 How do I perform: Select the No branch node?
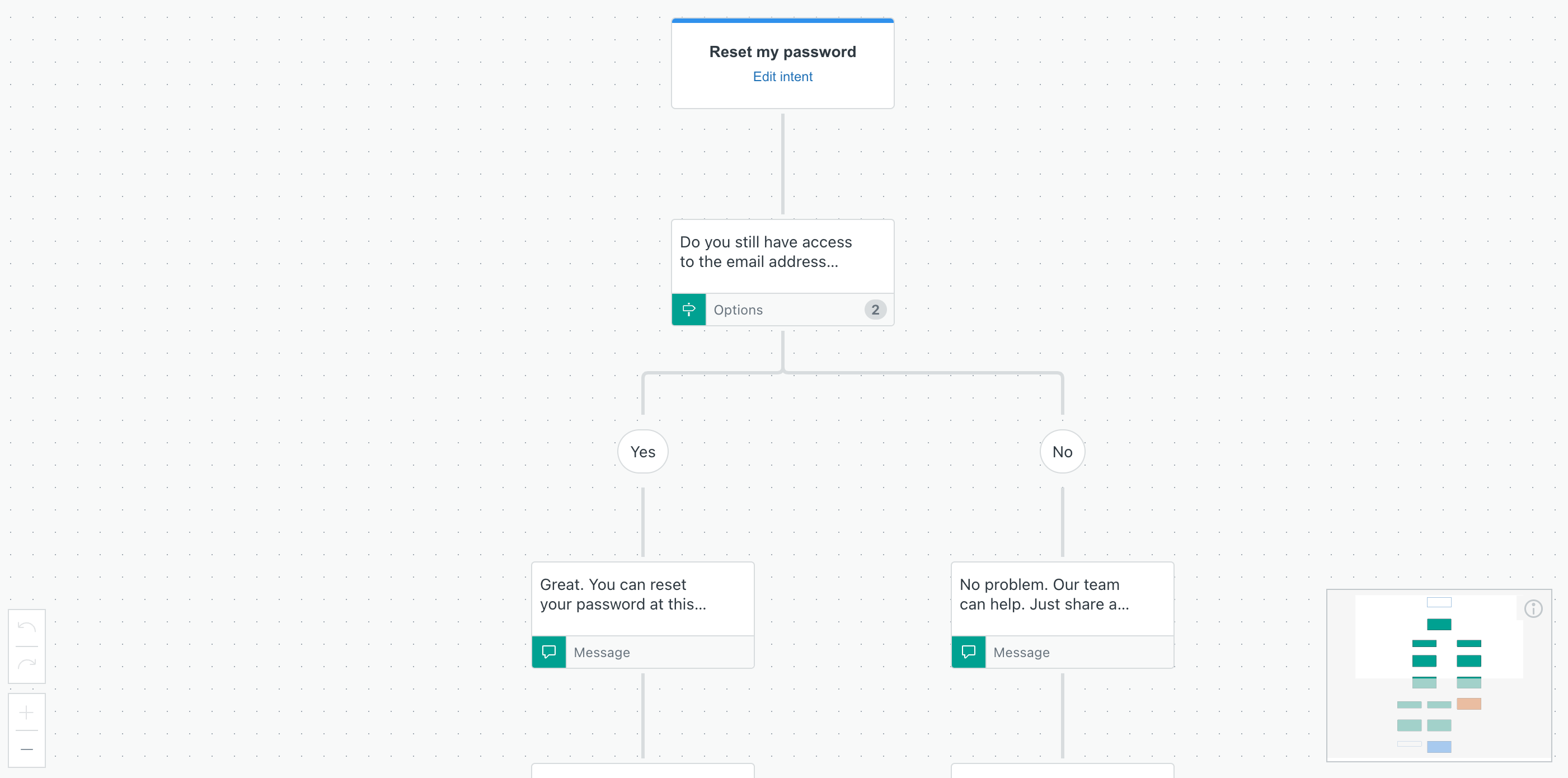1062,451
